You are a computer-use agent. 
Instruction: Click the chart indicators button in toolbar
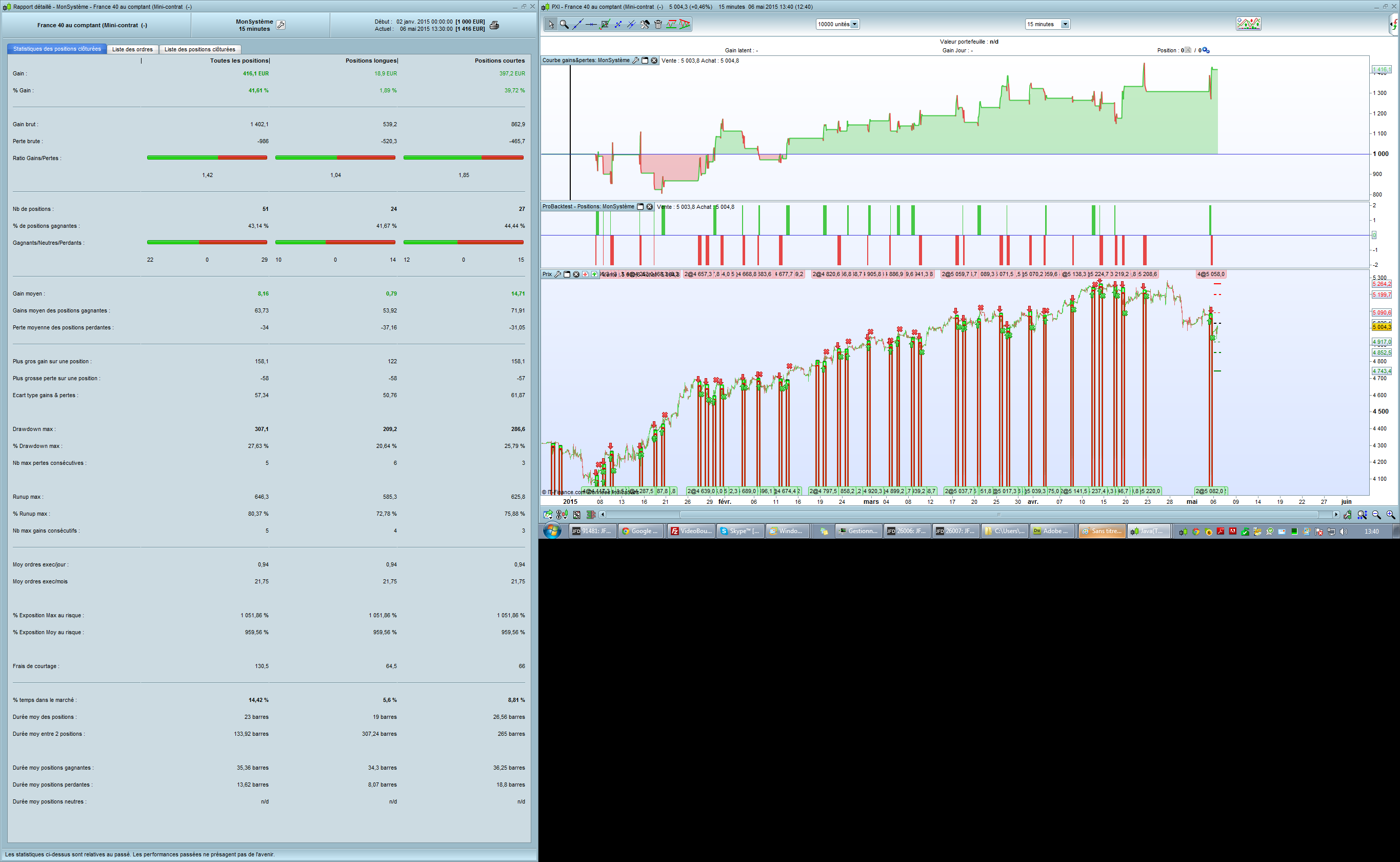pos(1248,24)
